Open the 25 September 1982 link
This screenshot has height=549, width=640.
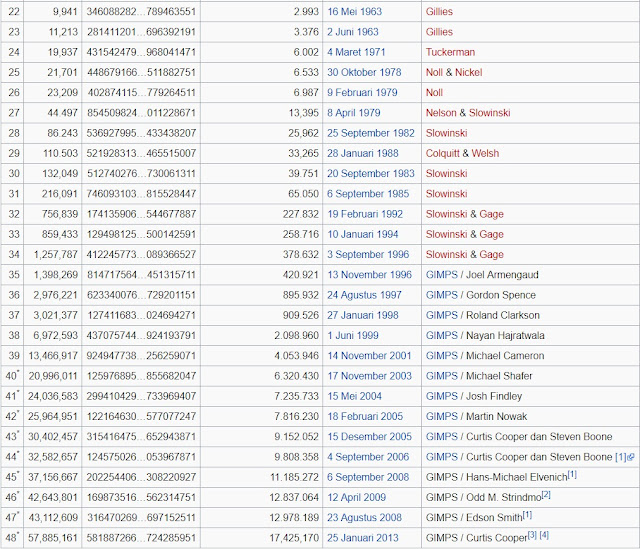pos(371,133)
